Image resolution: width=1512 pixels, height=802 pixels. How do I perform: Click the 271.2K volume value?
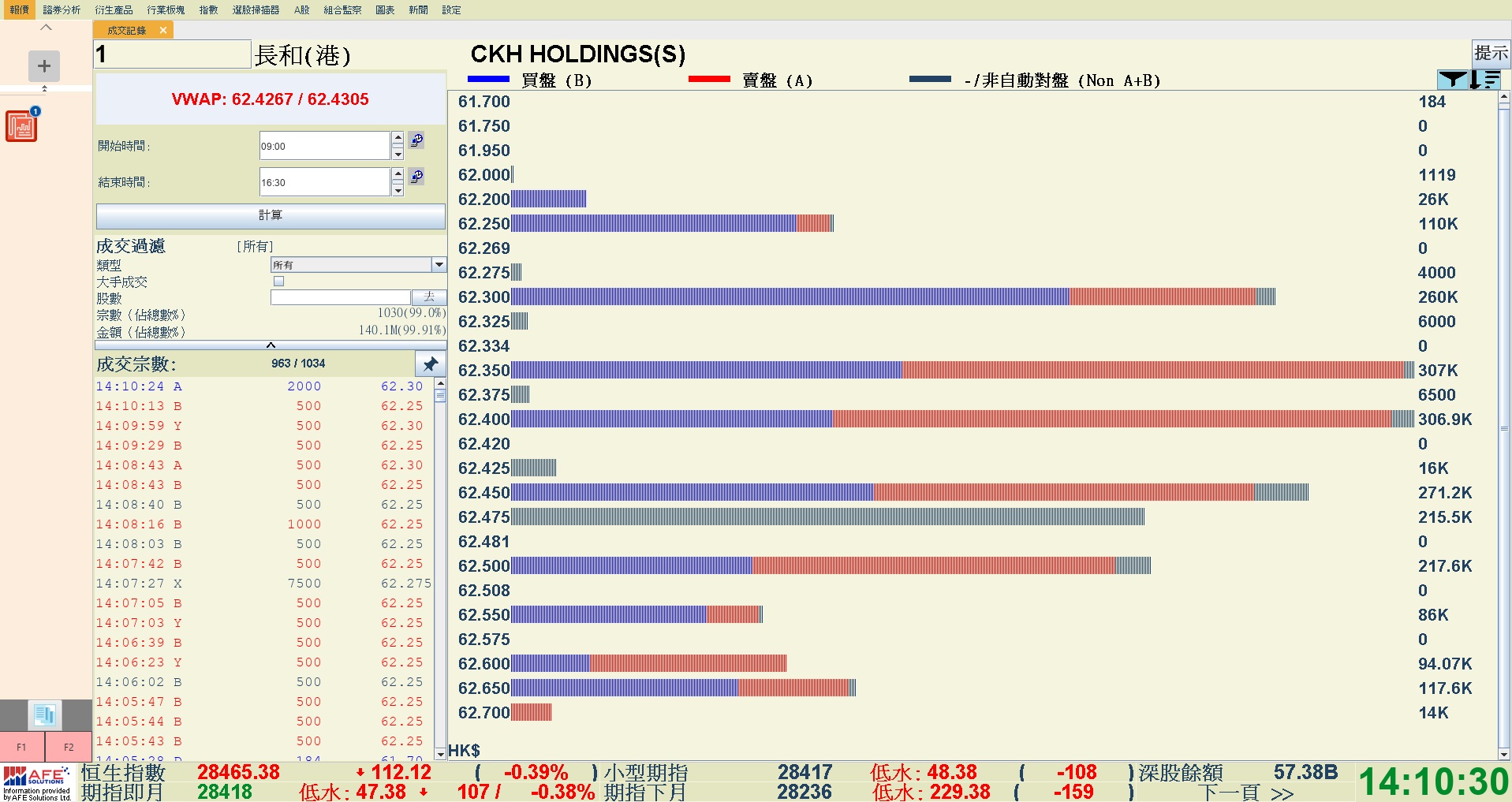[1445, 493]
